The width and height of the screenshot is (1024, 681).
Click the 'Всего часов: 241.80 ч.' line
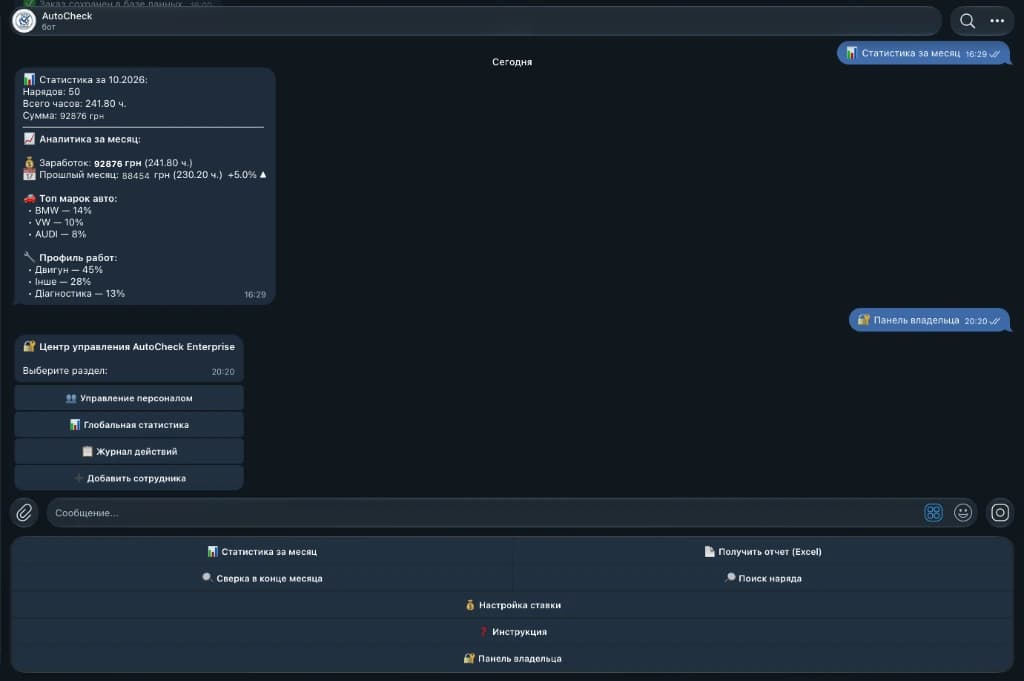pos(74,103)
